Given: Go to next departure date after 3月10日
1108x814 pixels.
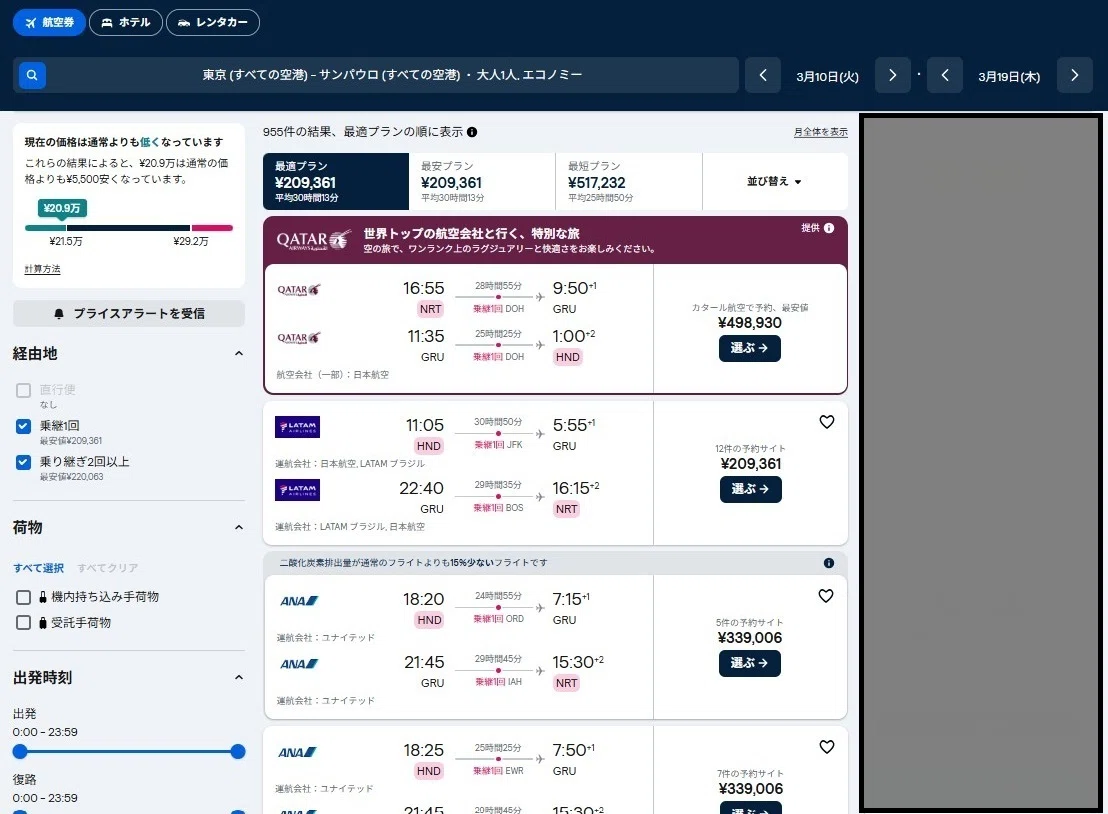Looking at the screenshot, I should pyautogui.click(x=892, y=75).
